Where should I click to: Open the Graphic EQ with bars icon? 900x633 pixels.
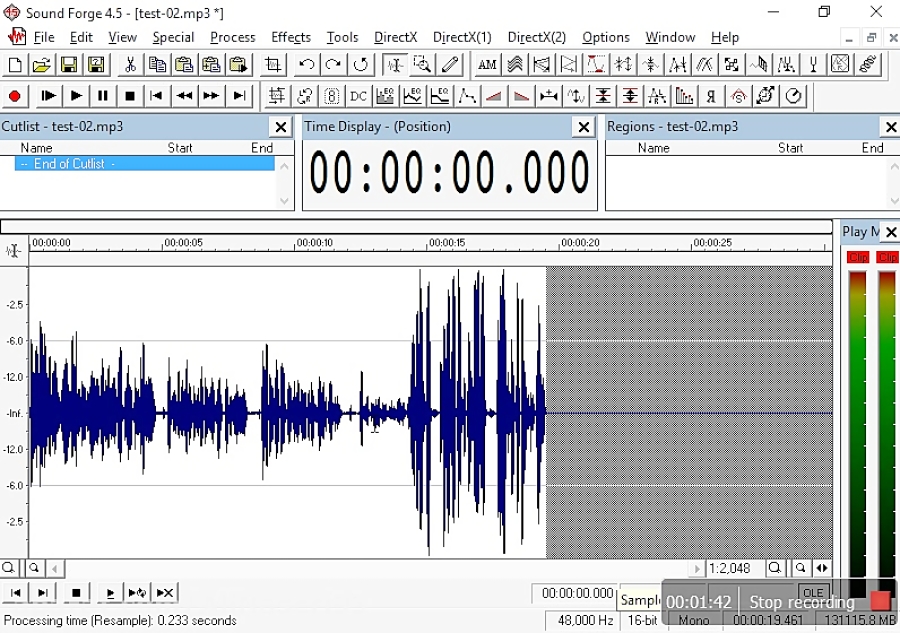click(x=385, y=96)
